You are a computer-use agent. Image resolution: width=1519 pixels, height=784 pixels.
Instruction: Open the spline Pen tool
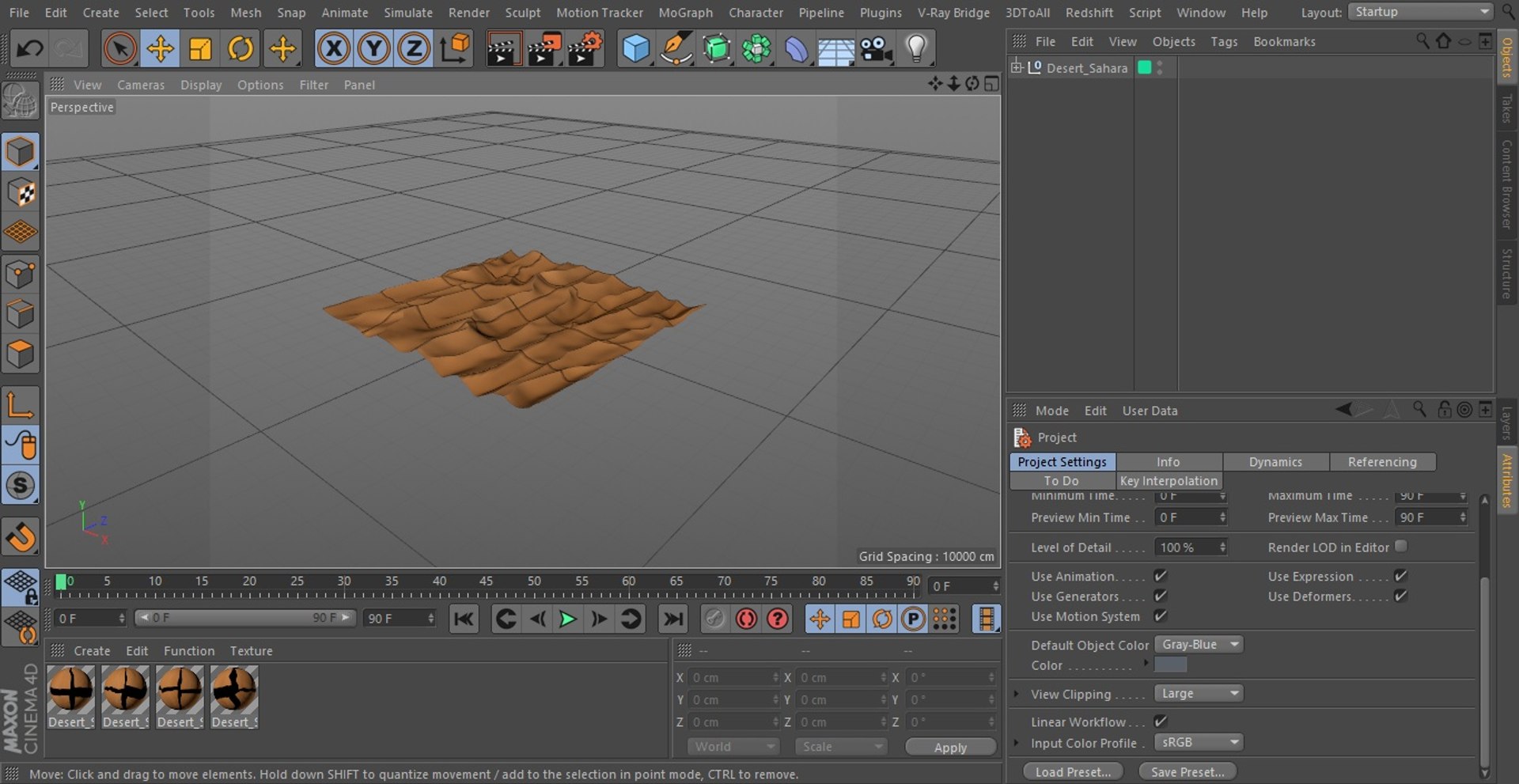click(x=676, y=49)
